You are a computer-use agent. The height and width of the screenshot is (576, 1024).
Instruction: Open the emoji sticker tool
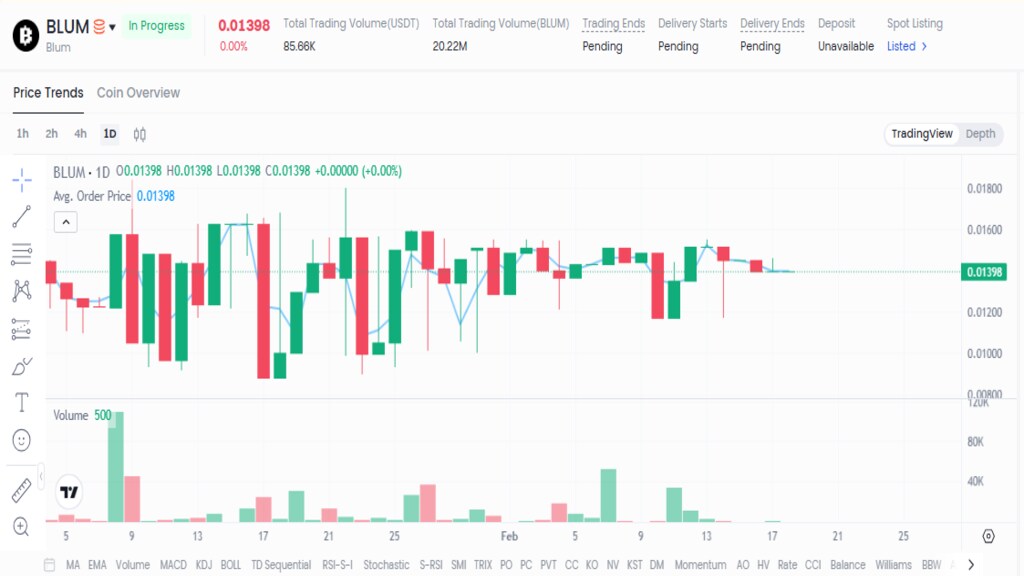click(22, 439)
